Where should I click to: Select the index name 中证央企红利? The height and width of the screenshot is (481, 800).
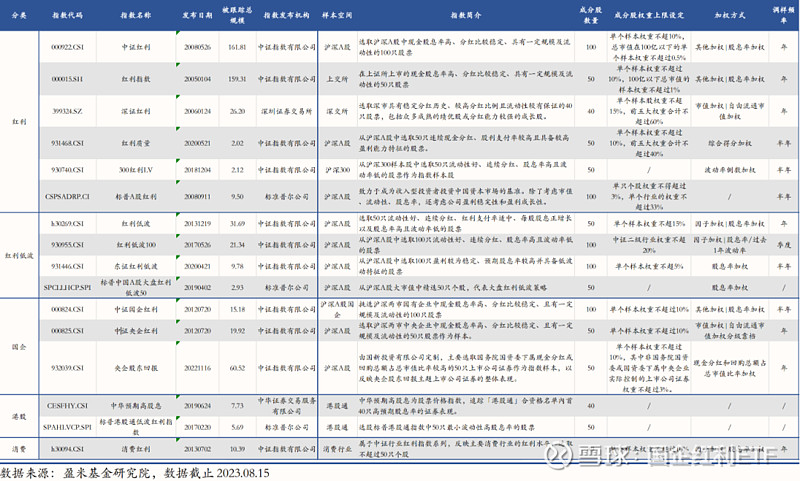click(x=136, y=331)
